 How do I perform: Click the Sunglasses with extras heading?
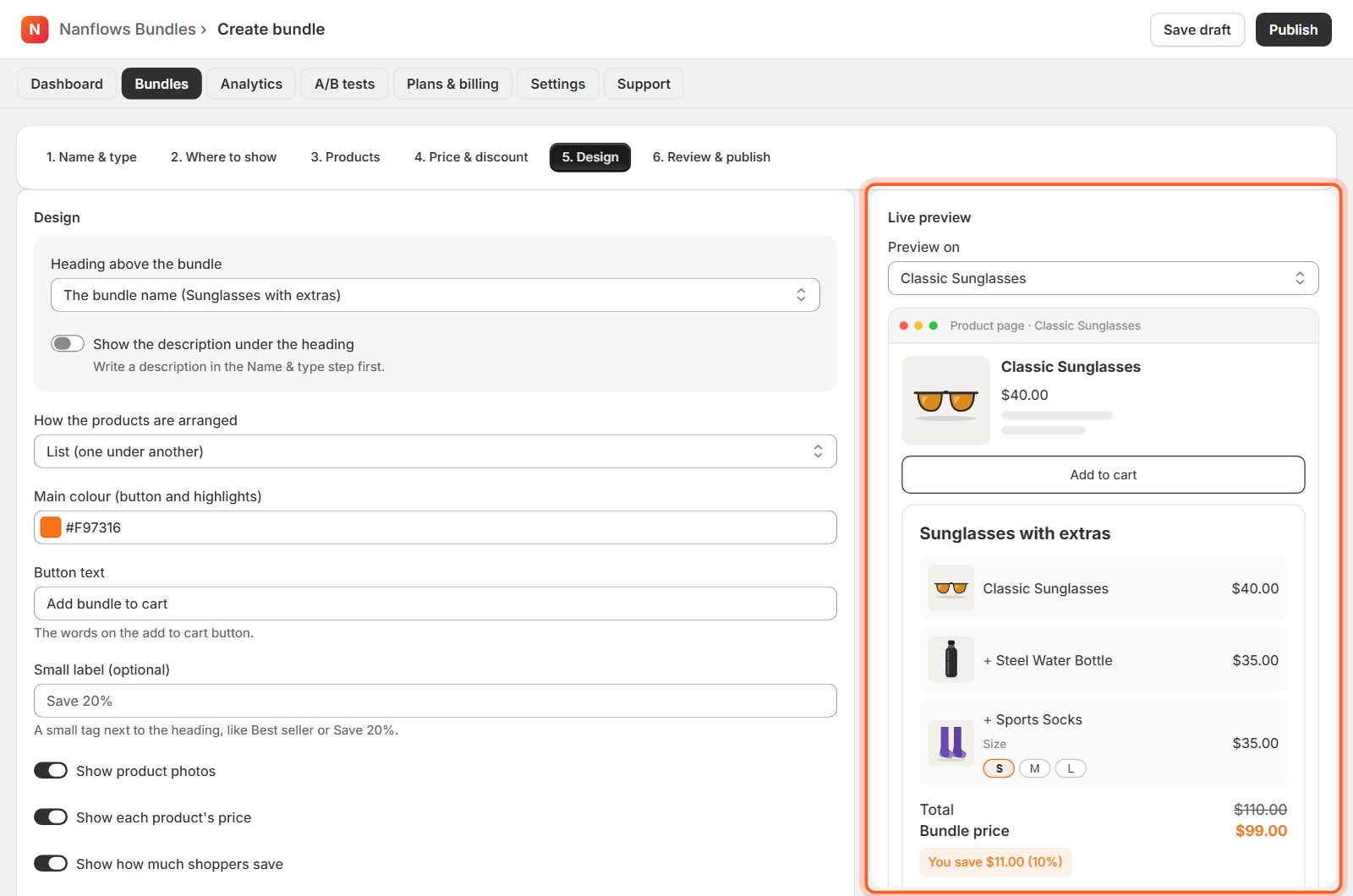pos(1015,533)
